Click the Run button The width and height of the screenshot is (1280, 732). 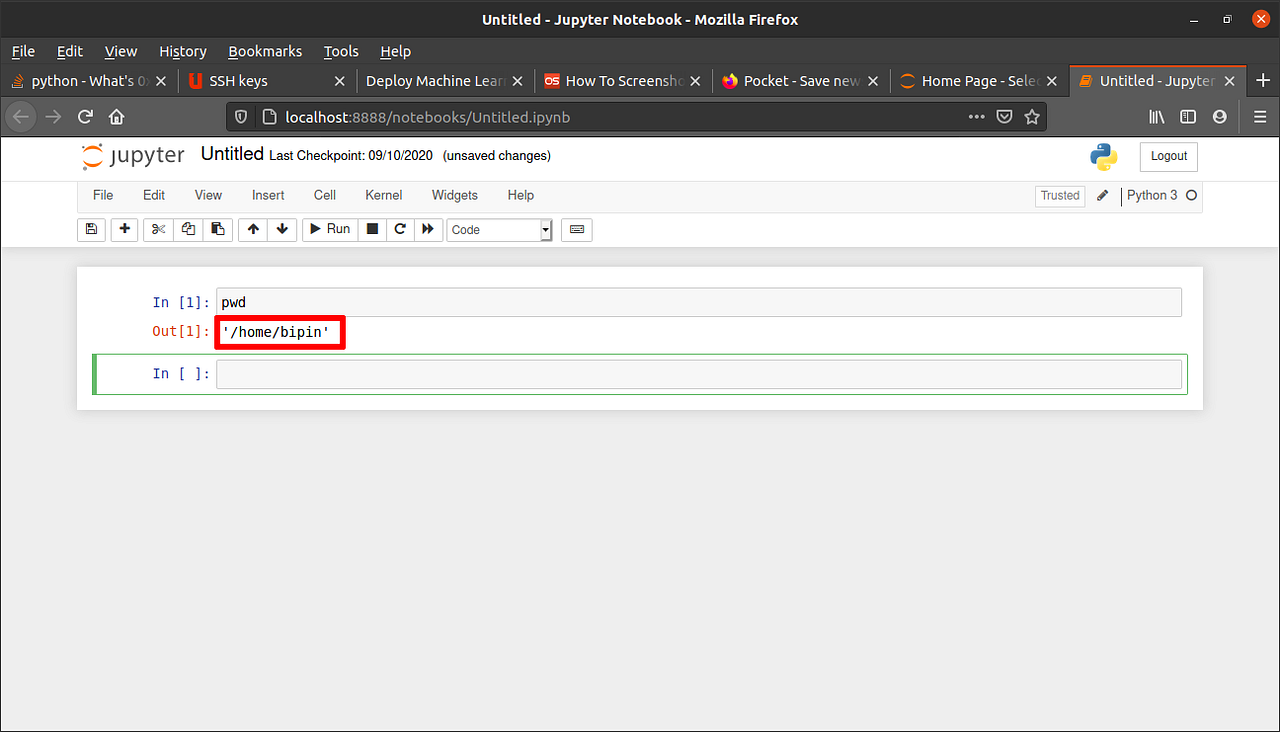[x=329, y=229]
